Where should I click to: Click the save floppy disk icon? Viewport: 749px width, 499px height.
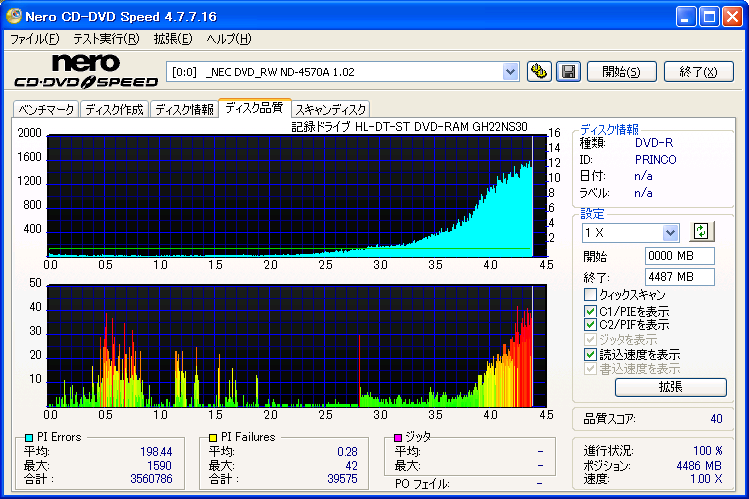tap(568, 72)
